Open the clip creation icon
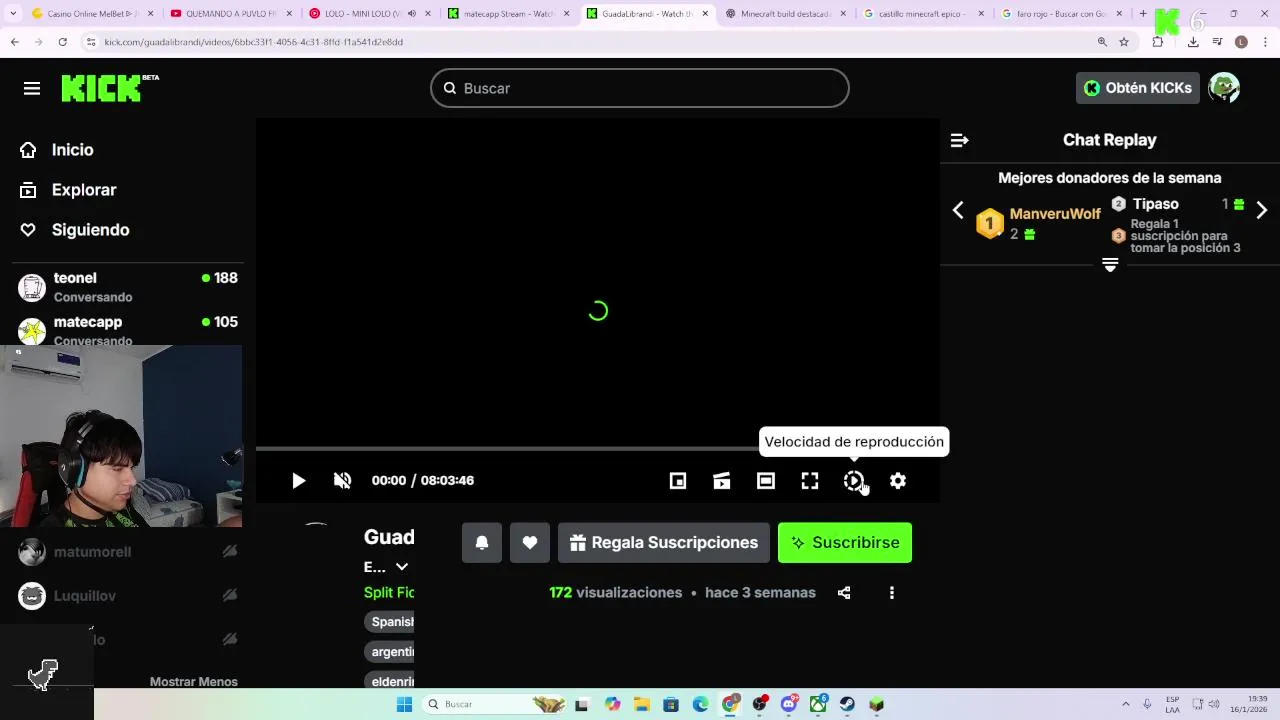The width and height of the screenshot is (1280, 720). pyautogui.click(x=722, y=481)
